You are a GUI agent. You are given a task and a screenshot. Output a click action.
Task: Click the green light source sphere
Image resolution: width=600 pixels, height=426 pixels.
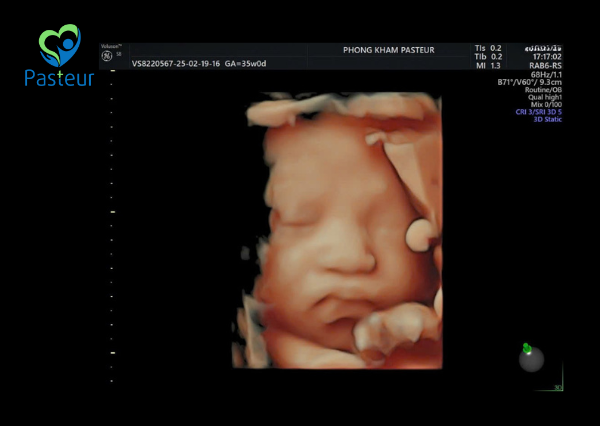[525, 348]
